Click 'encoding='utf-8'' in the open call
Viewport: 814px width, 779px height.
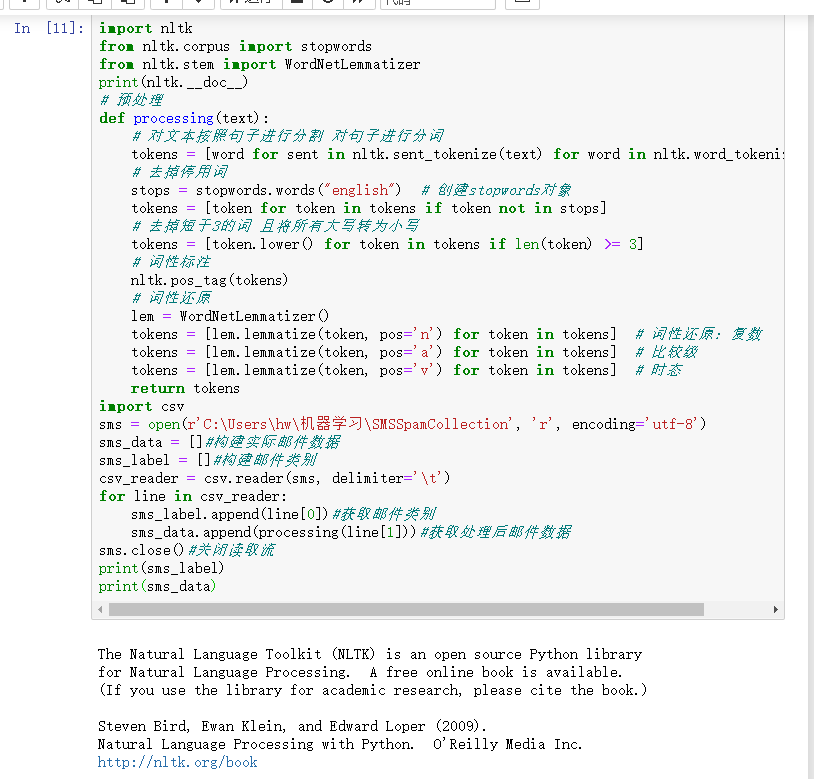634,424
